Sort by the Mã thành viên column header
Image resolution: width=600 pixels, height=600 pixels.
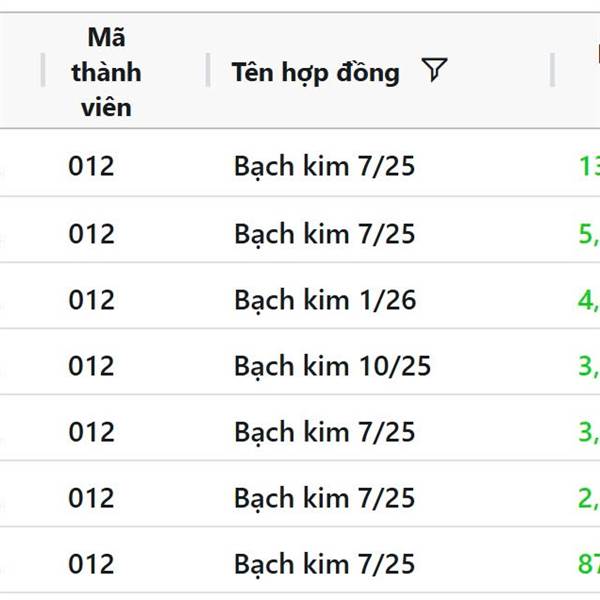pos(106,72)
